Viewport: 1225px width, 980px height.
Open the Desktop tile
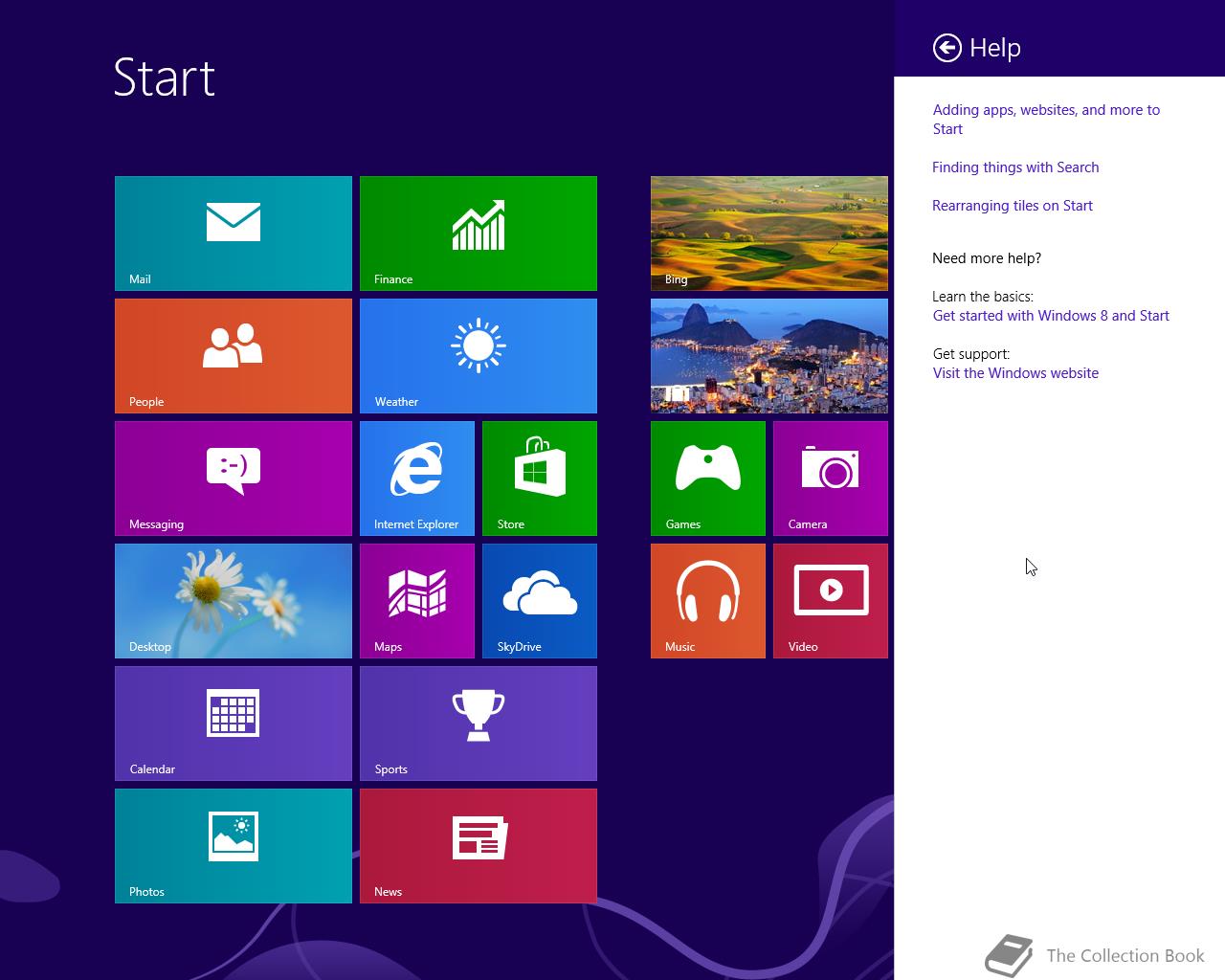[x=234, y=601]
